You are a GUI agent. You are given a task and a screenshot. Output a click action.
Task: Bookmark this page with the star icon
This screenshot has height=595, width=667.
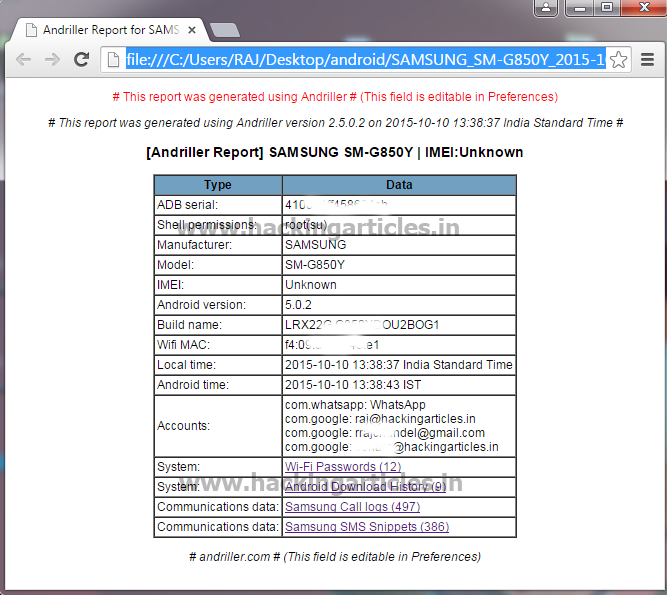618,60
